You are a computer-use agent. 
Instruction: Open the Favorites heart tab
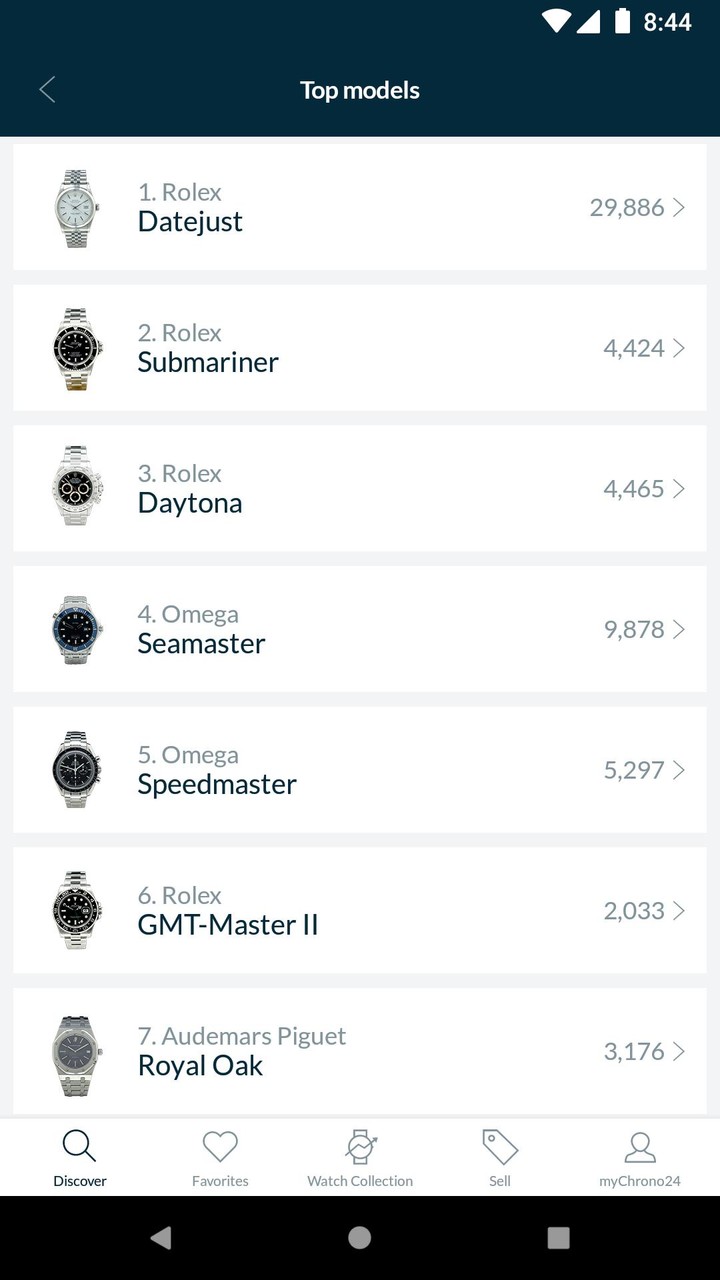point(220,1157)
